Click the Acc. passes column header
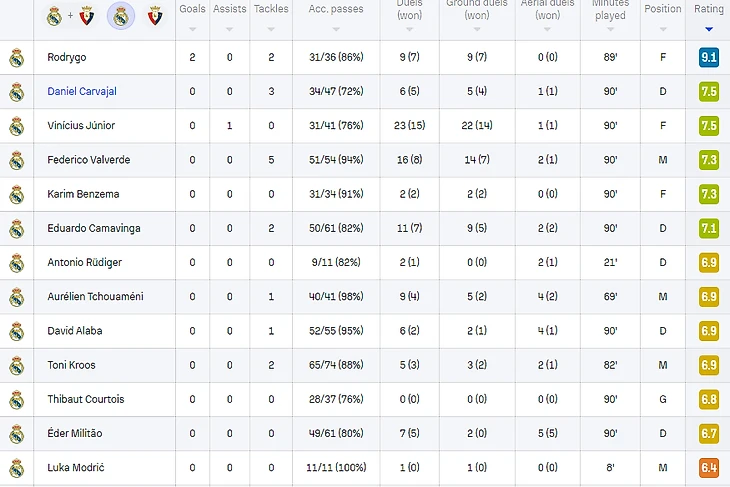The width and height of the screenshot is (730, 487). click(336, 9)
